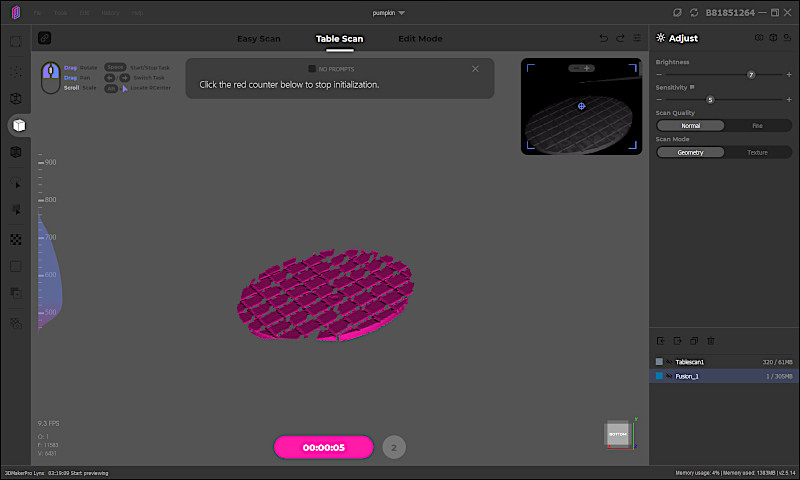Screen dimensions: 800x480
Task: Click the empty square icon in the sidebar
Action: 16,266
